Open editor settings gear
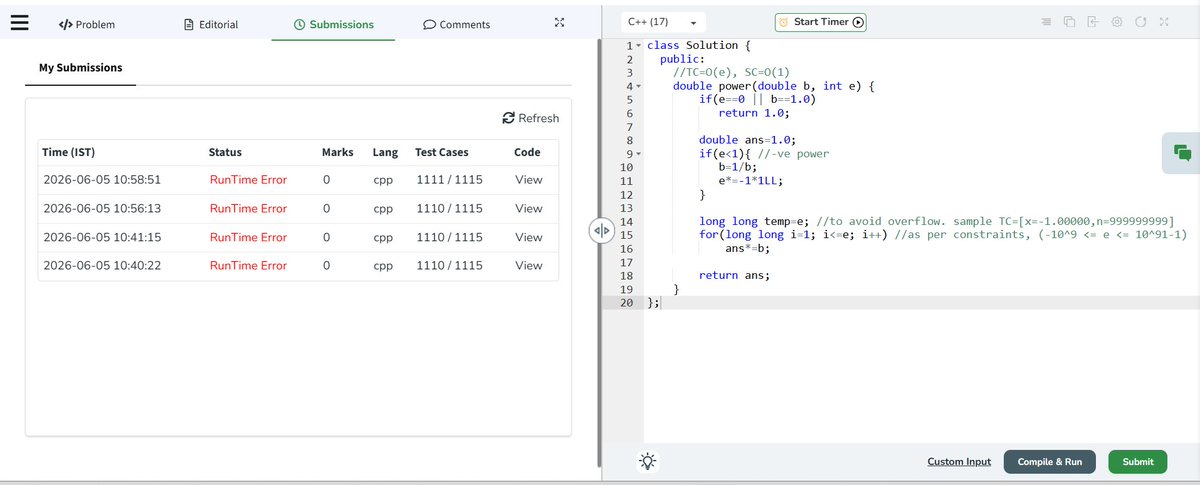1200x485 pixels. click(1117, 22)
